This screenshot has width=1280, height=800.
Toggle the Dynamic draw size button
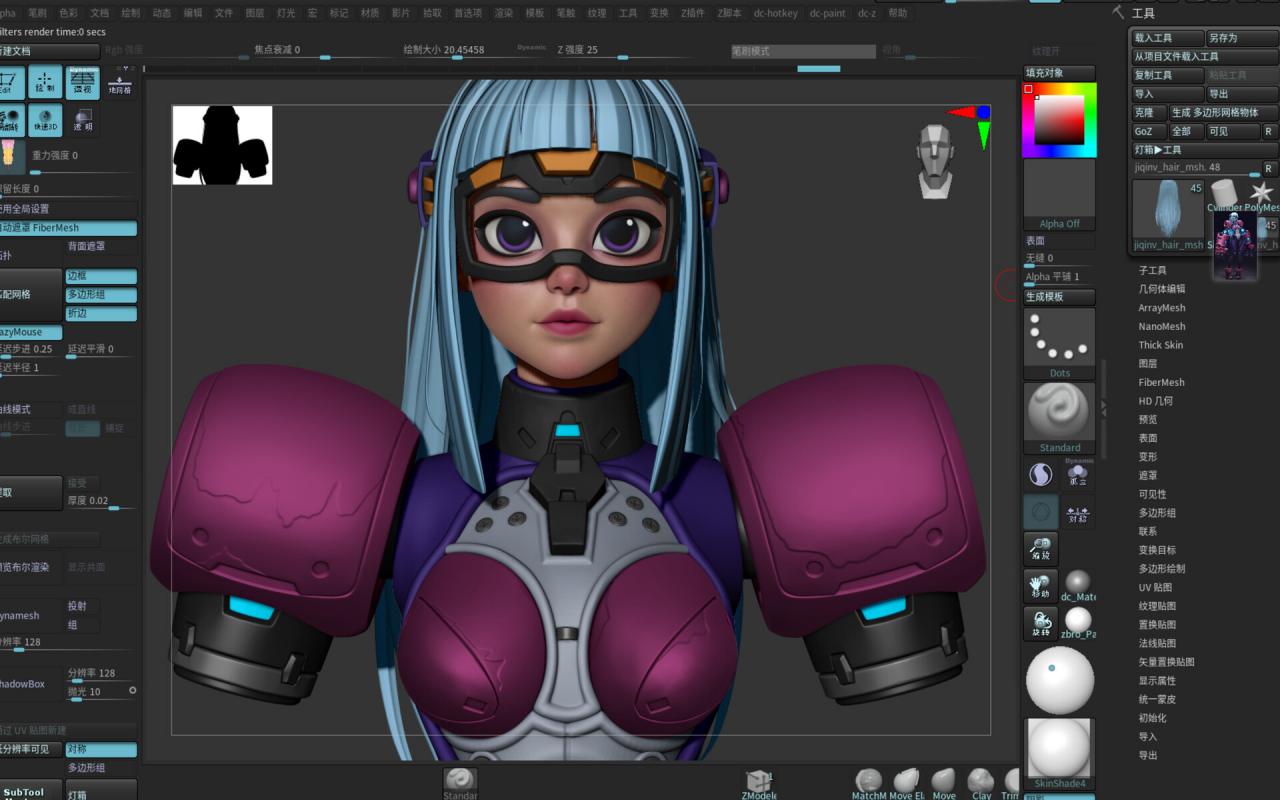click(x=531, y=47)
